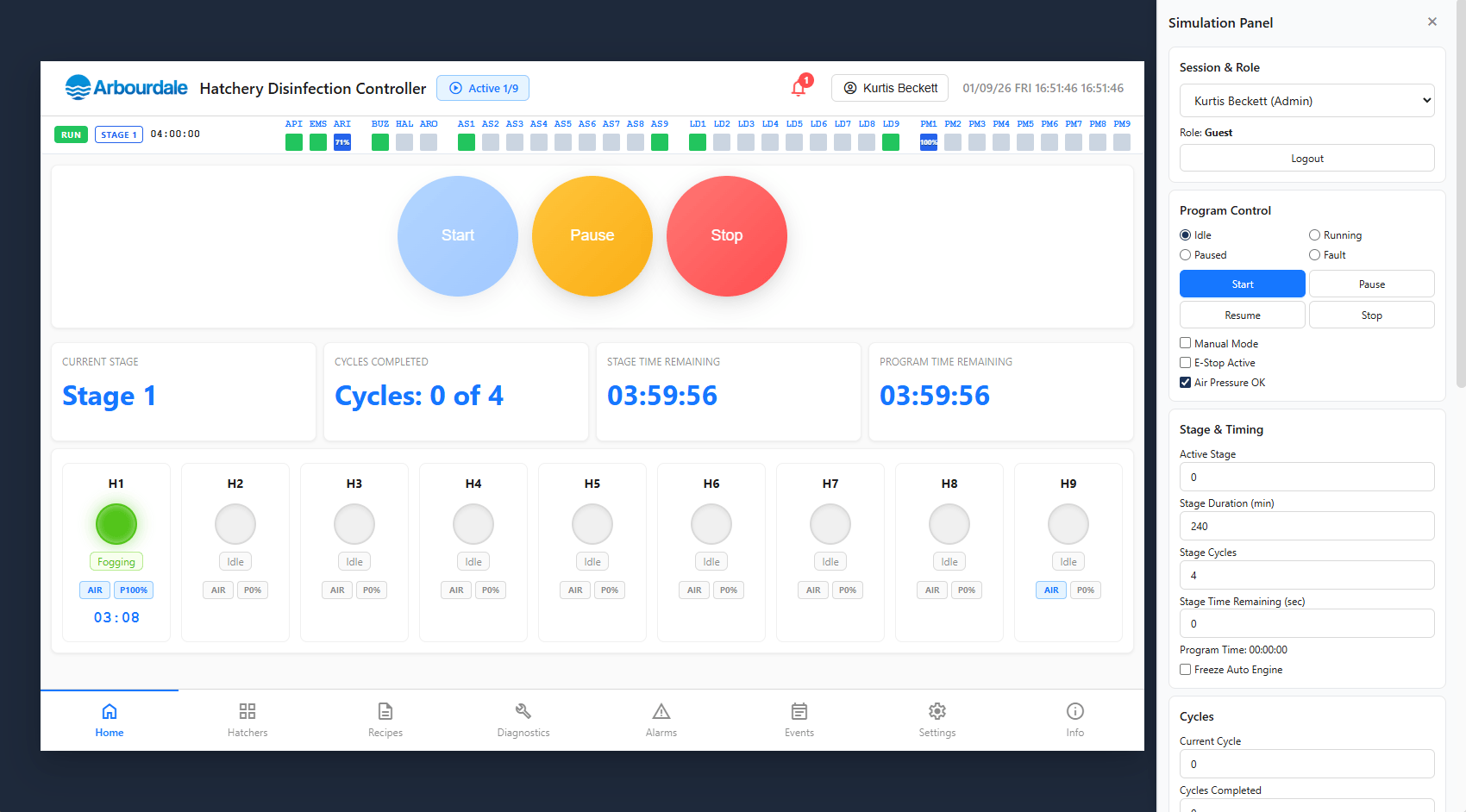Screen dimensions: 1466x812
Task: Select the Running radio button
Action: (x=1314, y=235)
